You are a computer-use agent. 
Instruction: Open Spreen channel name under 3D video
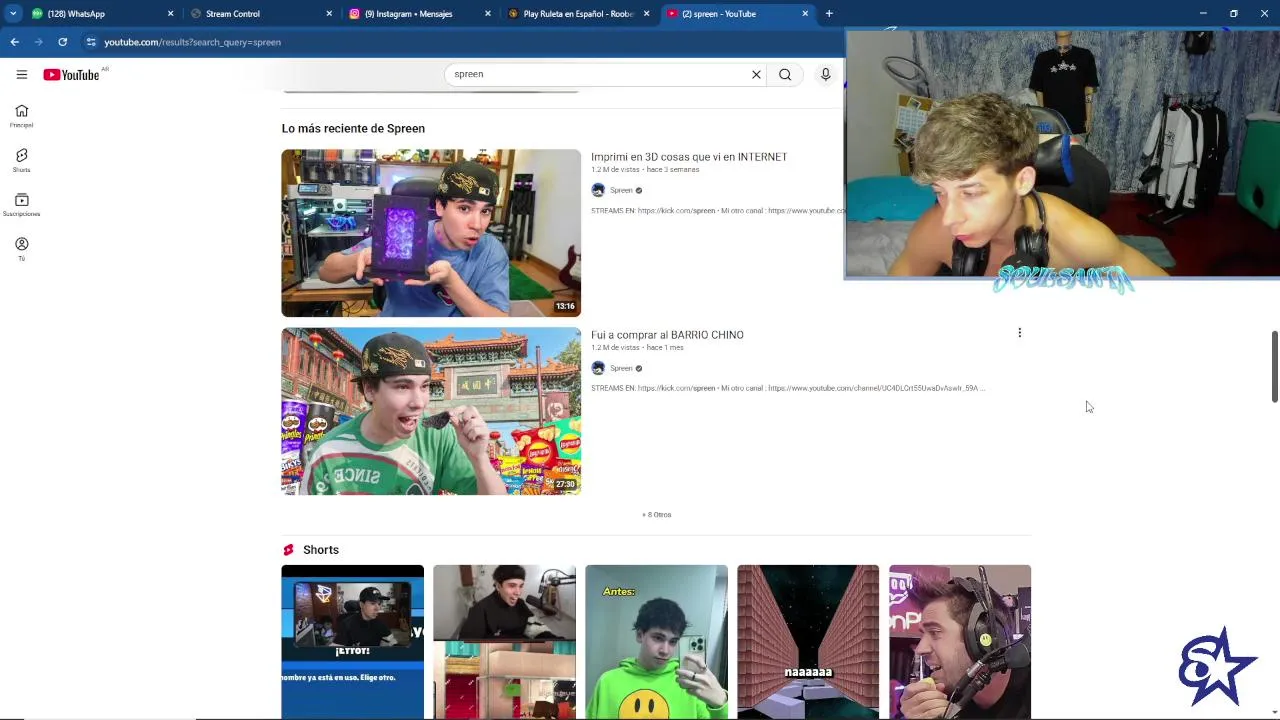pyautogui.click(x=621, y=190)
